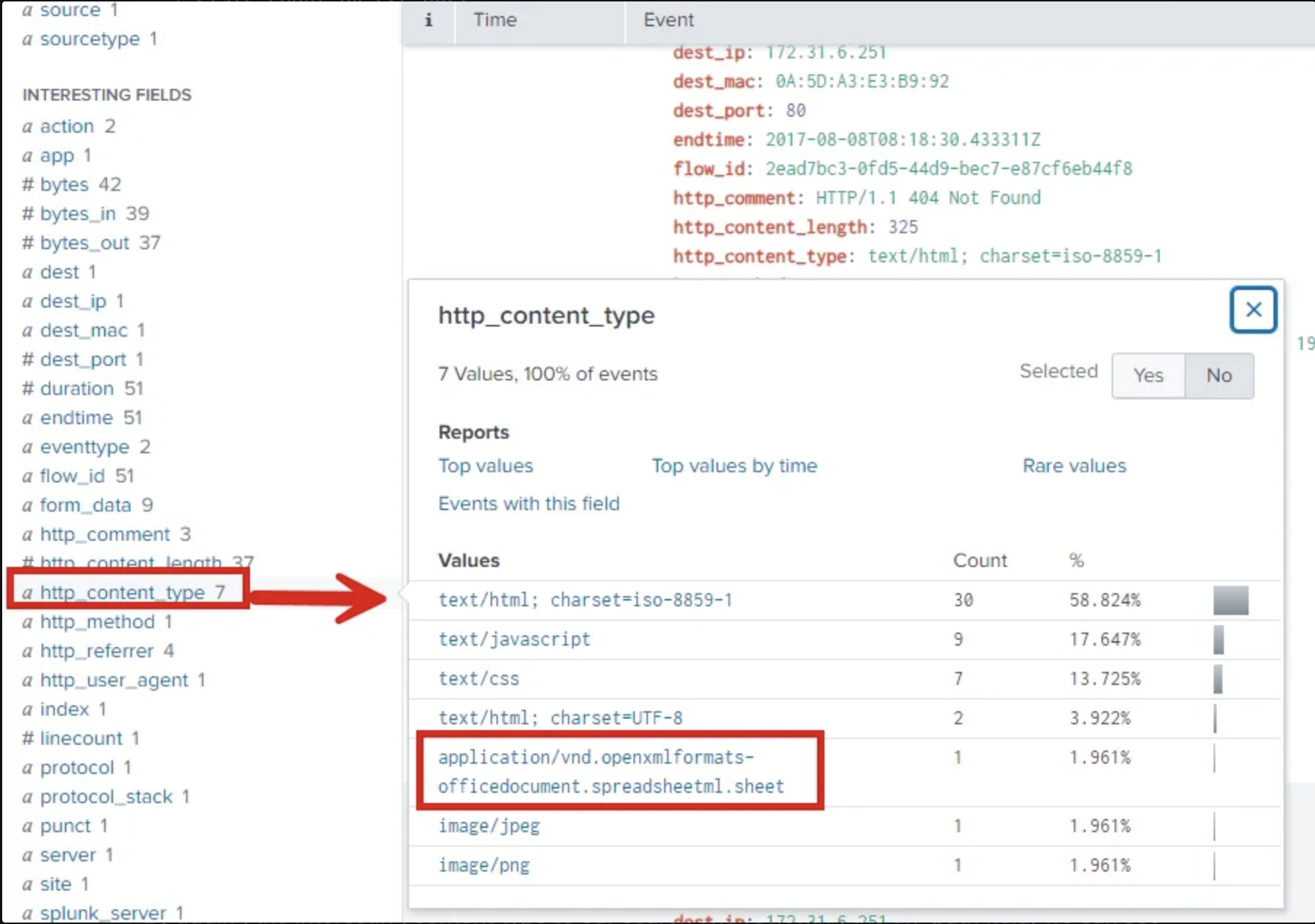
Task: Open the protocol_stack field
Action: coord(106,796)
